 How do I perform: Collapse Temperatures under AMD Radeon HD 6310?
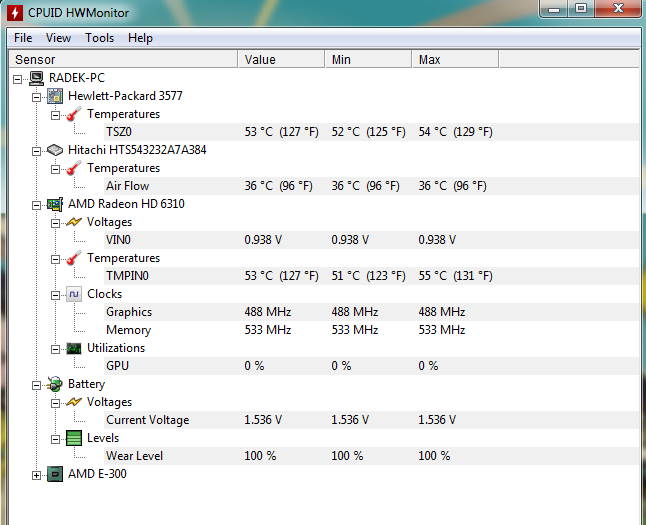coord(55,259)
